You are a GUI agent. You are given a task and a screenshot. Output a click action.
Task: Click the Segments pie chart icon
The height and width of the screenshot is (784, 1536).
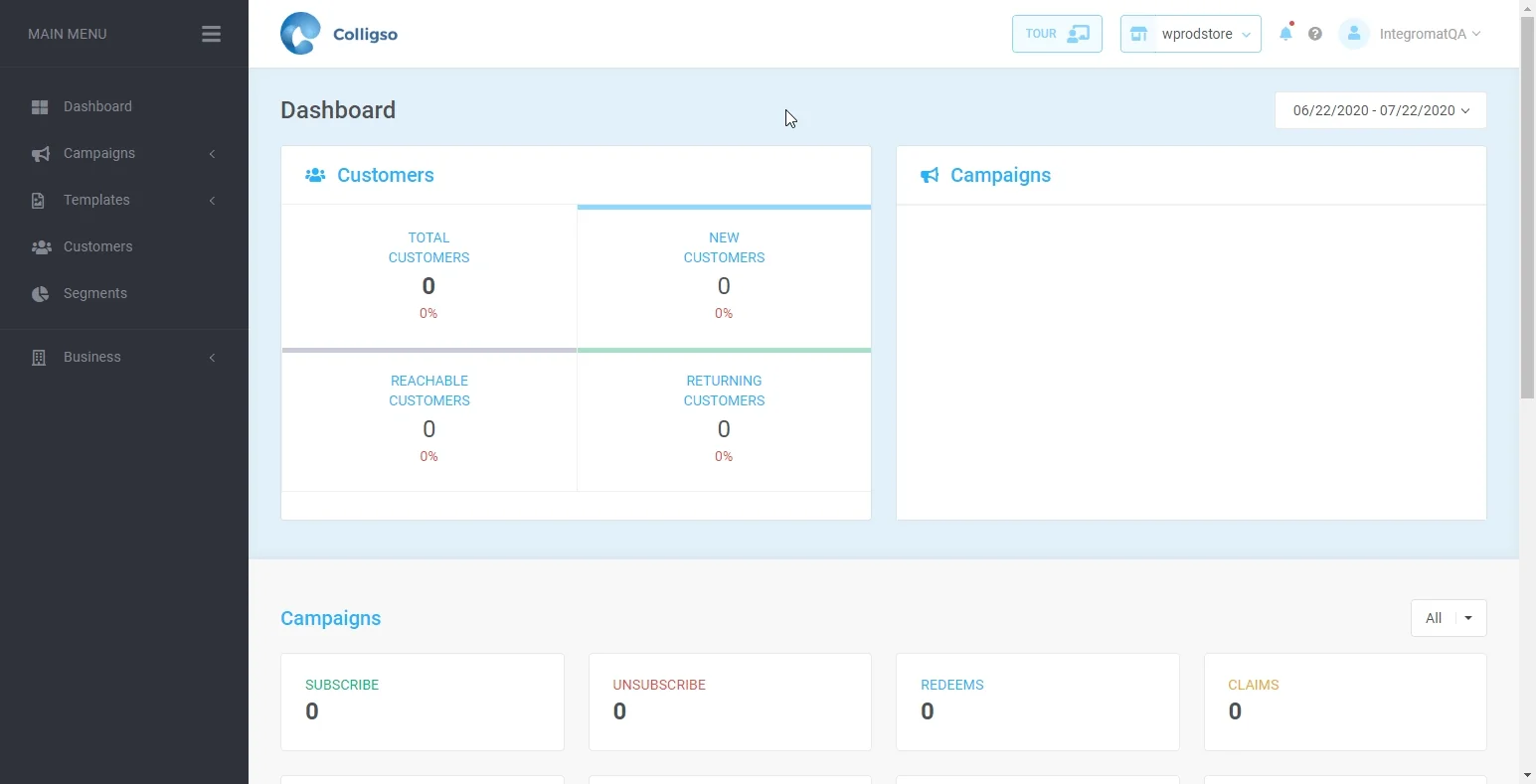coord(40,293)
